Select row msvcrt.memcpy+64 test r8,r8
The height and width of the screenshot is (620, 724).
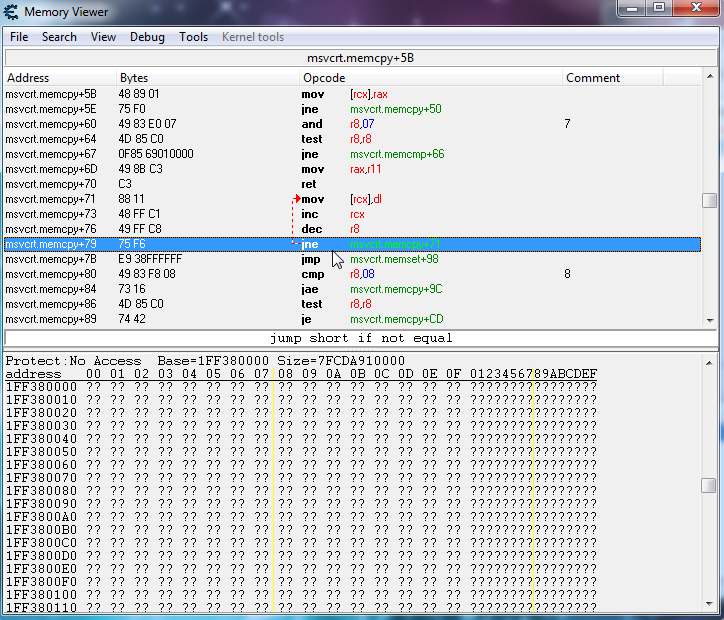point(352,139)
